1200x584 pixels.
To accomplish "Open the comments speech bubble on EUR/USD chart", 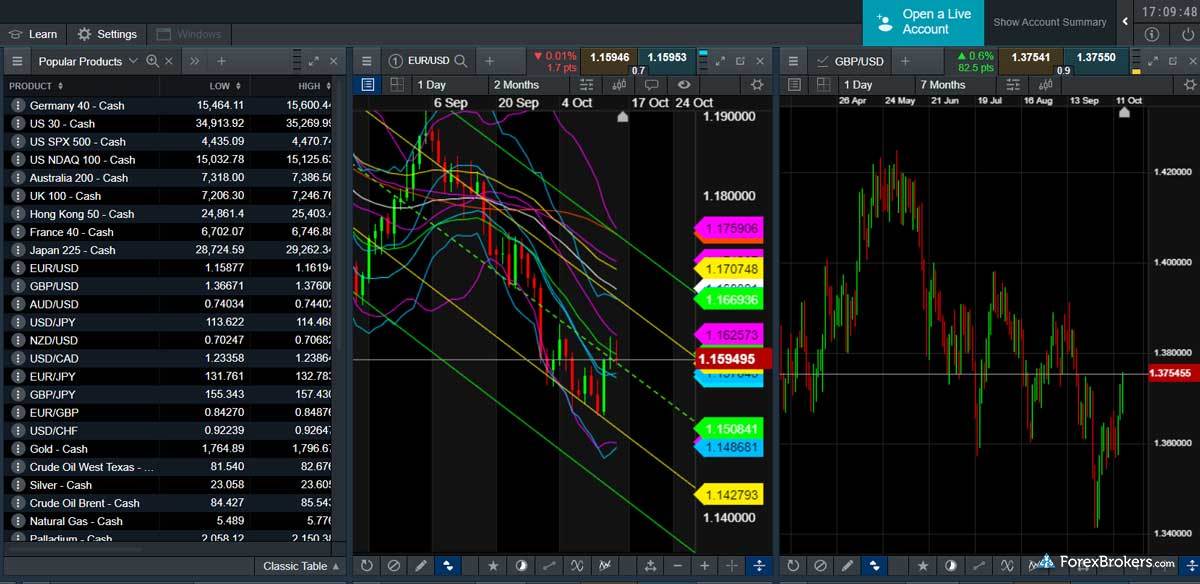I will pyautogui.click(x=652, y=85).
